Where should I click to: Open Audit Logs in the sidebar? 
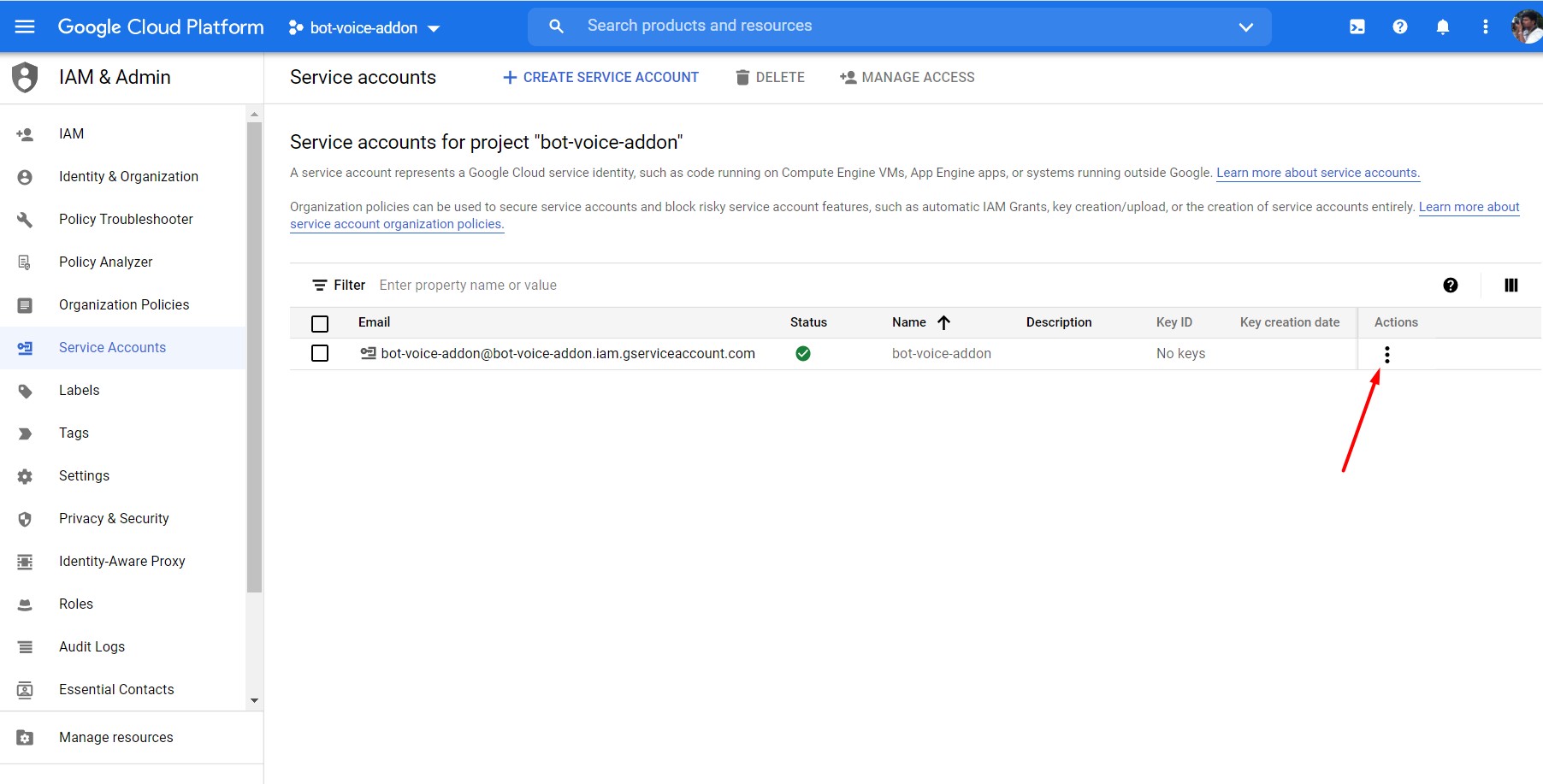92,646
